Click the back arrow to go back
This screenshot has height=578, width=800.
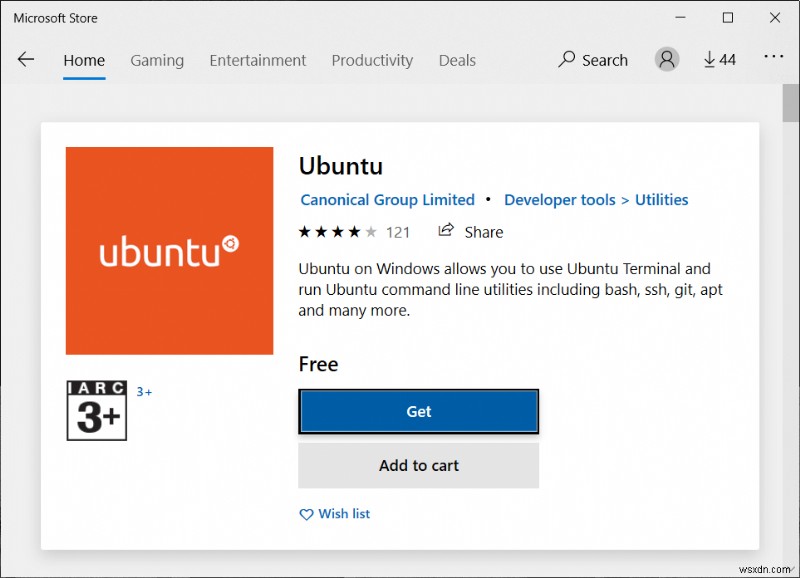point(25,59)
